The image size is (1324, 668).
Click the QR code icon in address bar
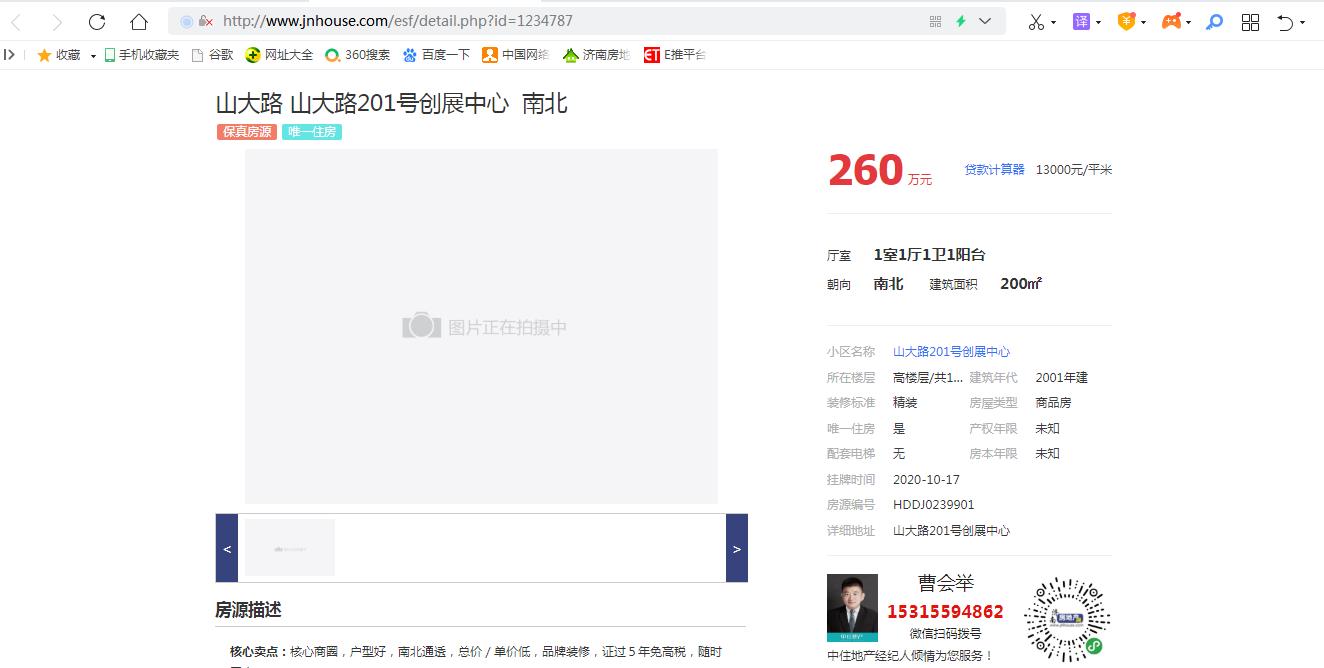click(x=936, y=21)
